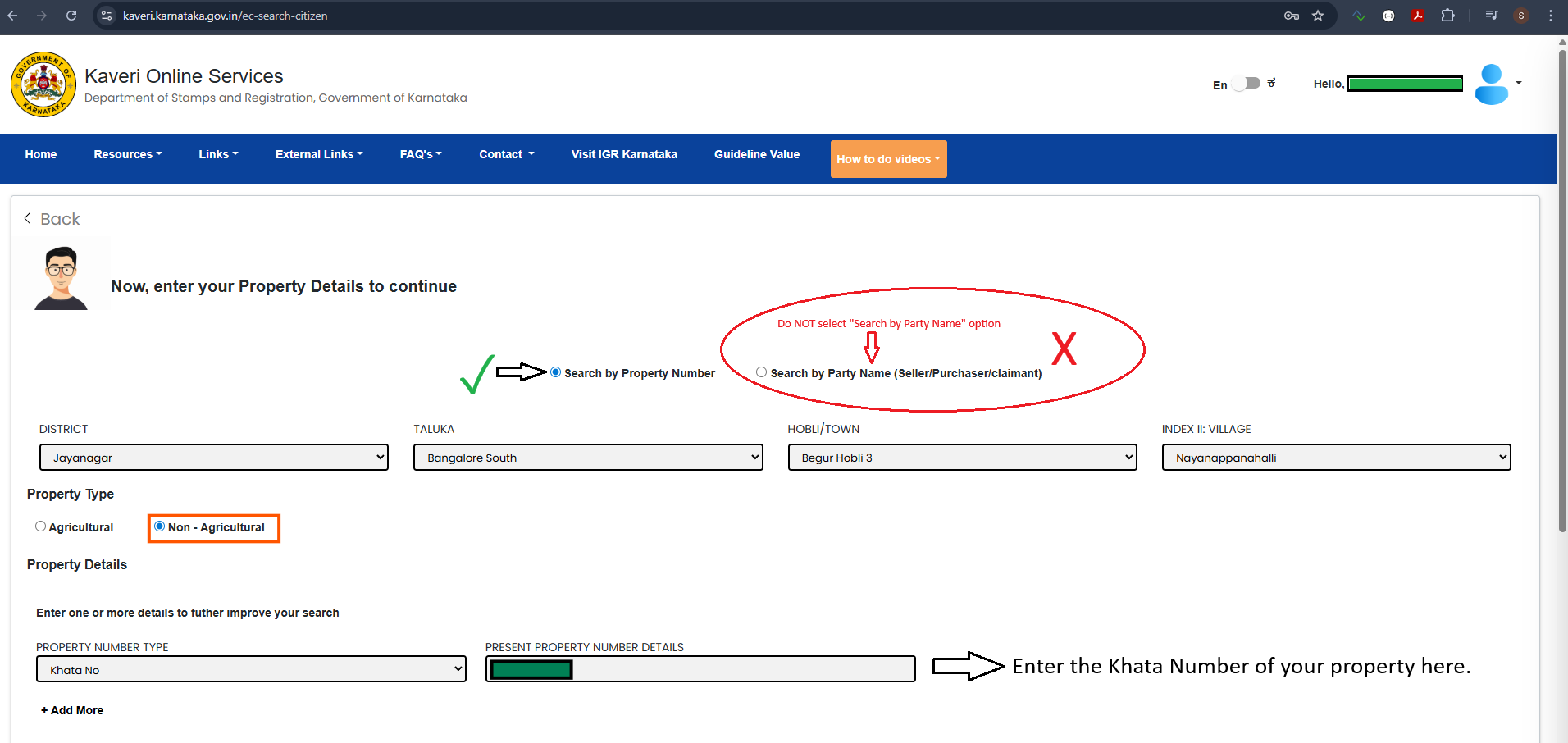The height and width of the screenshot is (743, 1568).
Task: Open site information icon in address bar
Action: [107, 16]
